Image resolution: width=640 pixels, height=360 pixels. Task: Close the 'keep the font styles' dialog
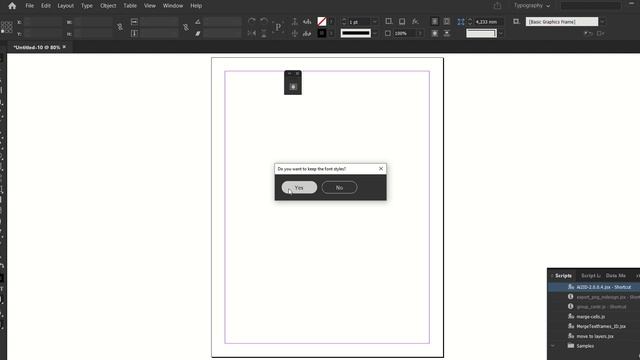pyautogui.click(x=381, y=169)
